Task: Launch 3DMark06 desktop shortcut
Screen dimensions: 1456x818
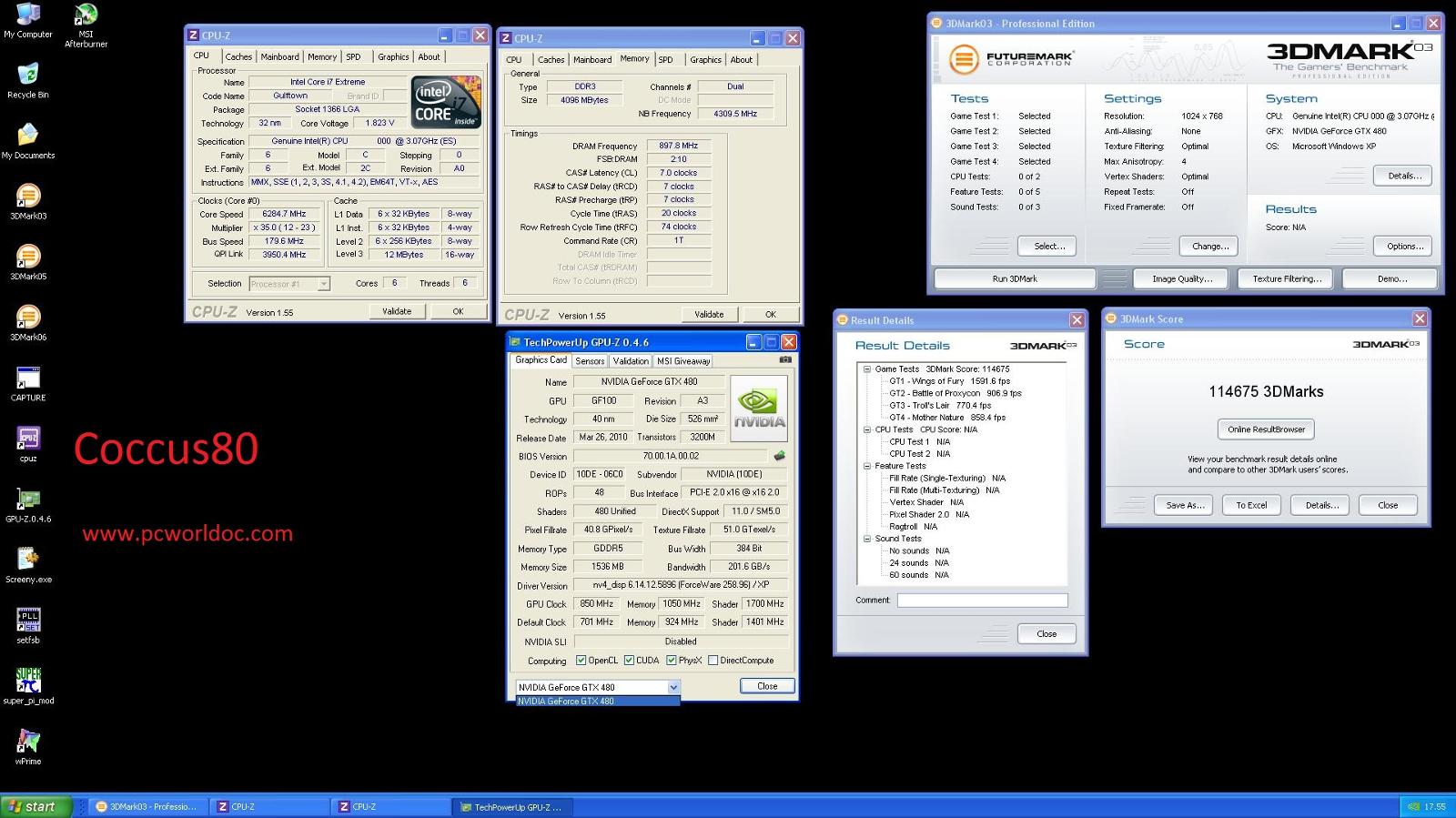Action: pos(28,323)
